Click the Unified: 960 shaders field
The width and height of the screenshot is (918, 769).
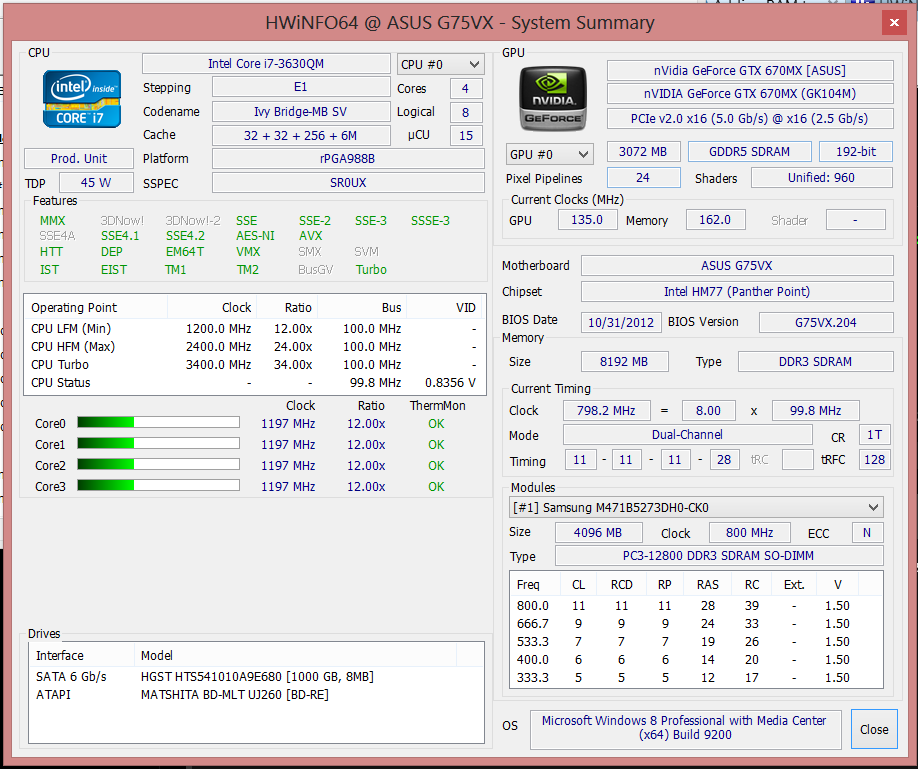[x=821, y=177]
